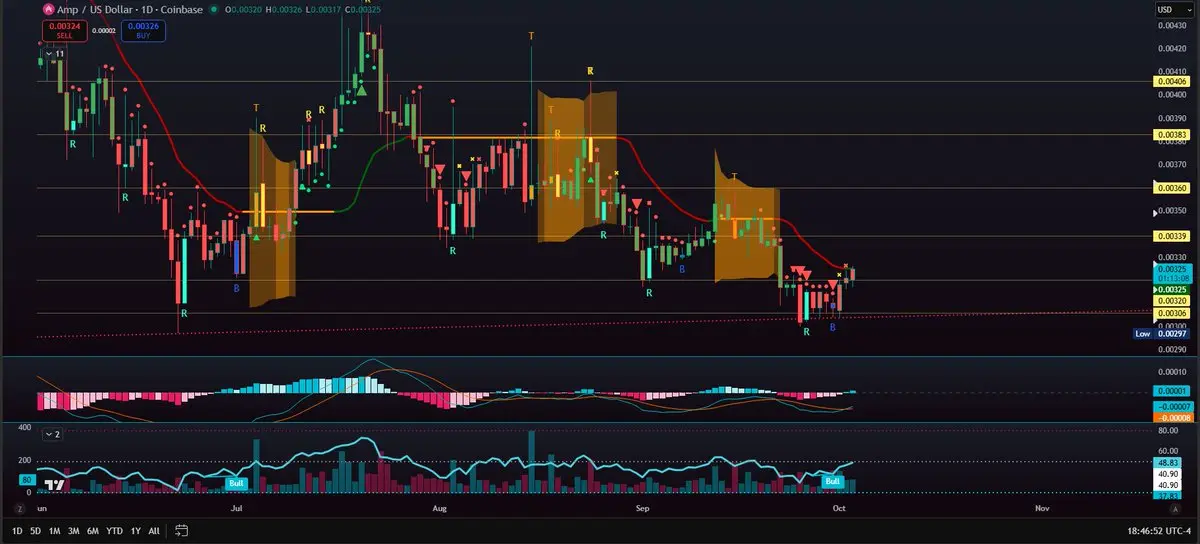1200x544 pixels.
Task: Click the 0.00339 yellow price level label
Action: [1172, 236]
